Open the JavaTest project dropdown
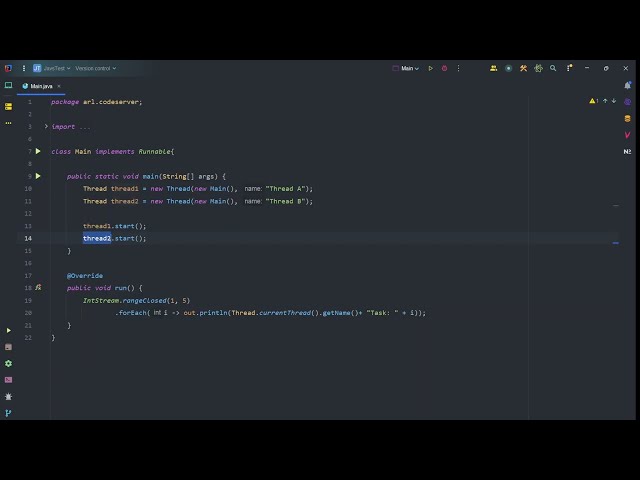This screenshot has width=640, height=480. tap(52, 68)
